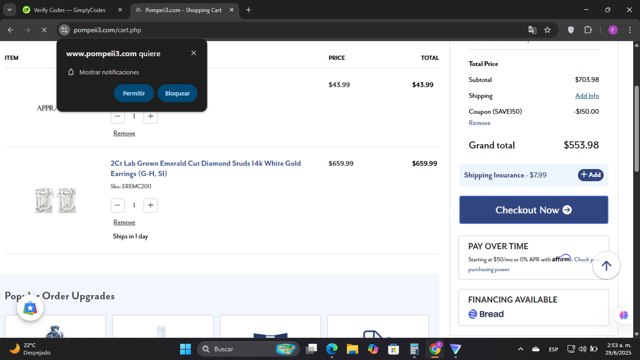Dismiss the notification permission popup
The height and width of the screenshot is (360, 640).
coord(193,53)
